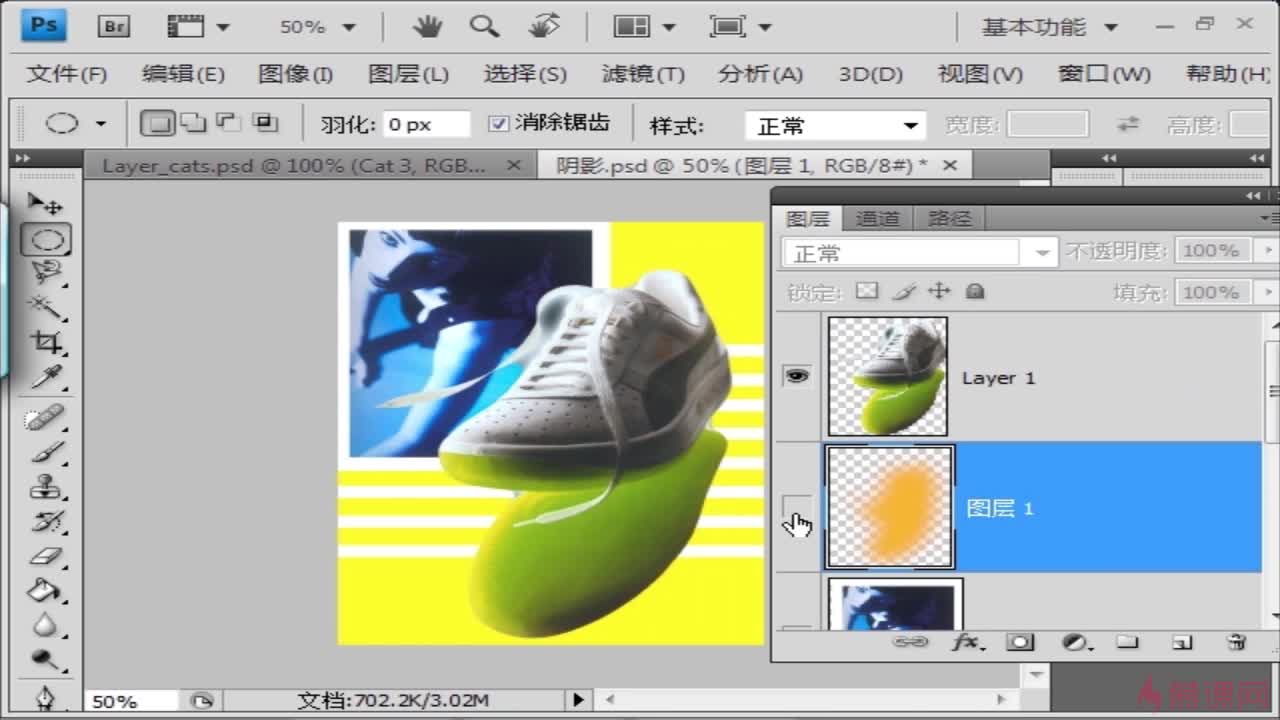
Task: Create new adjustment layer icon
Action: [1075, 642]
